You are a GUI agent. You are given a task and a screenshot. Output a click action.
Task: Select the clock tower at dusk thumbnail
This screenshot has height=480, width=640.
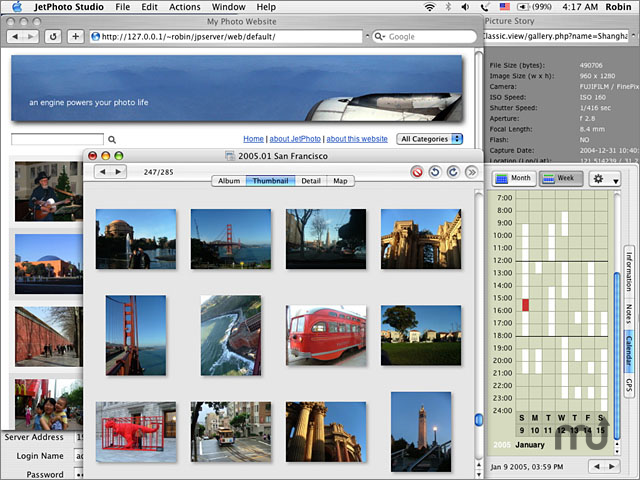click(421, 432)
